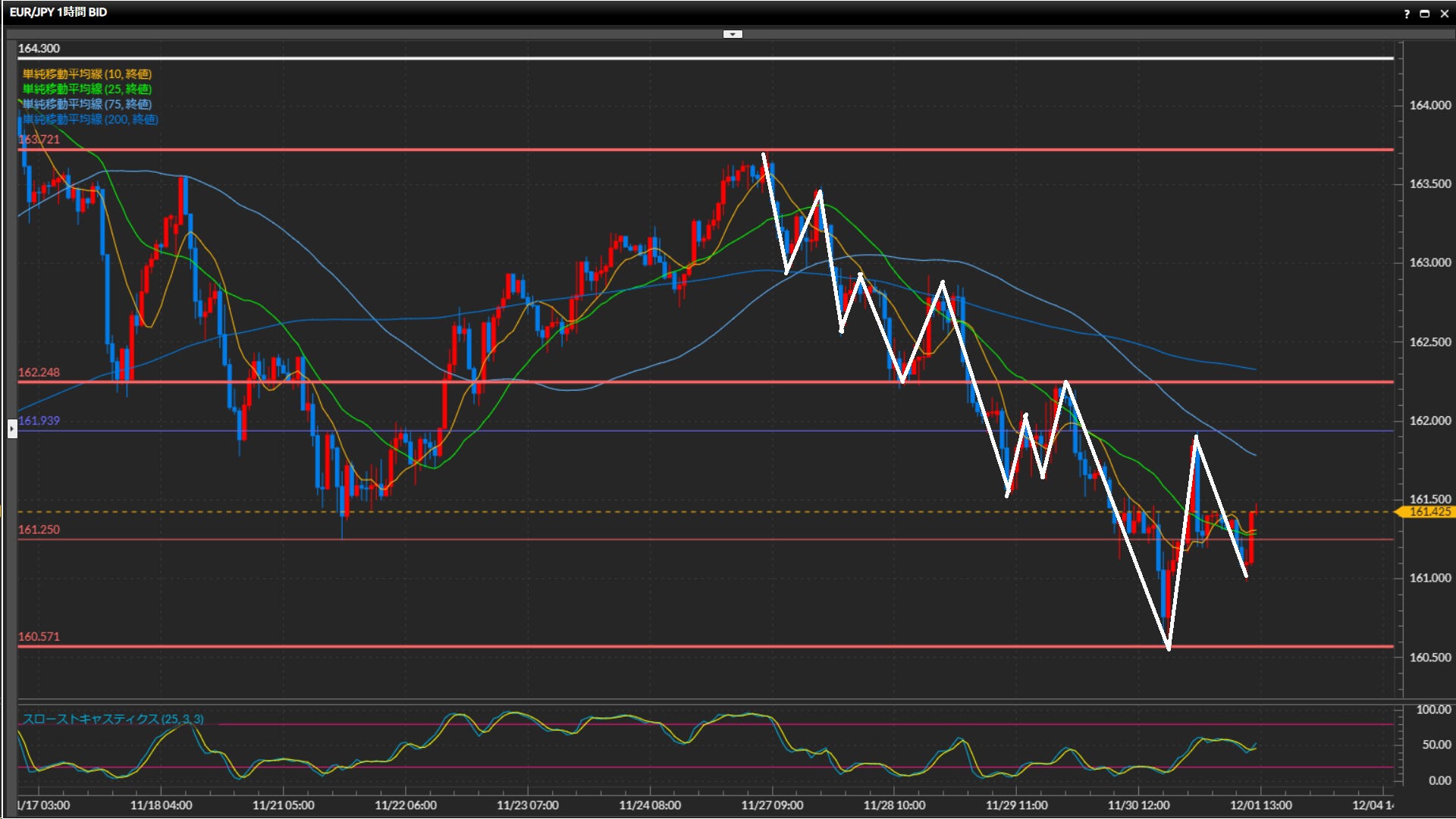The width and height of the screenshot is (1456, 819).
Task: Select the 10-period simple moving average label
Action: pos(87,74)
